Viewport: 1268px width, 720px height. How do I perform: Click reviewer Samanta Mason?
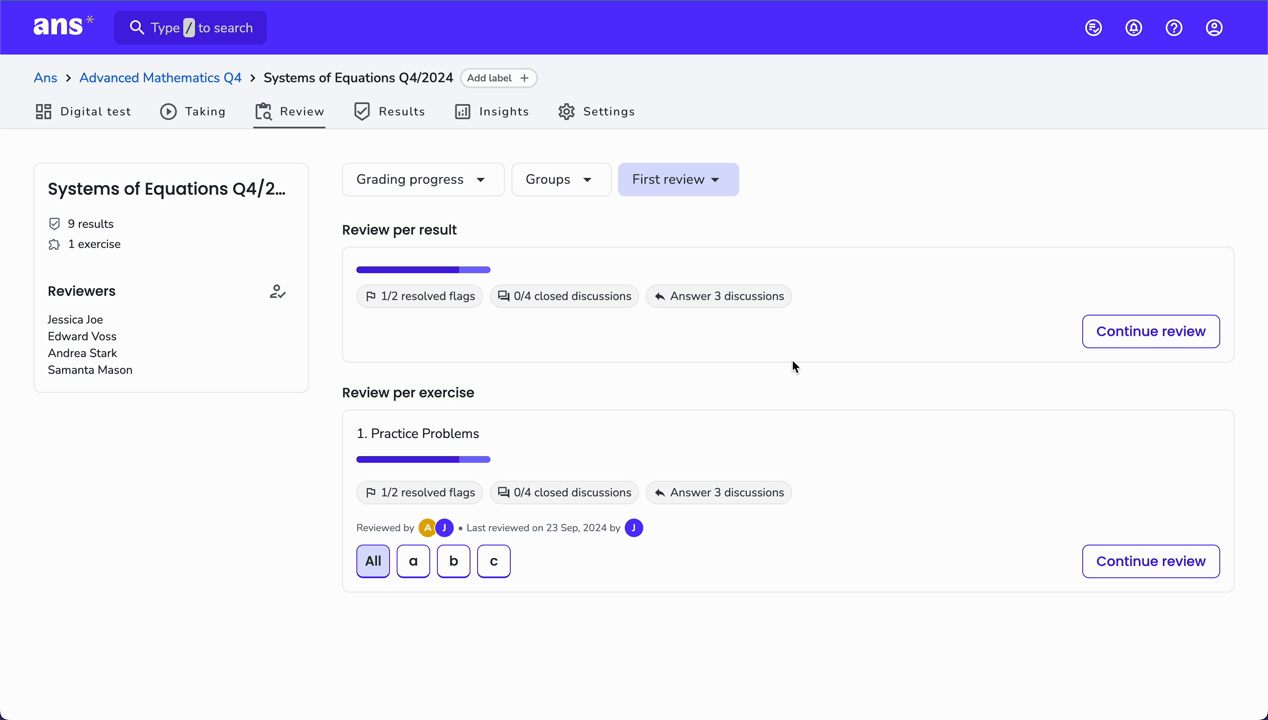coord(90,370)
